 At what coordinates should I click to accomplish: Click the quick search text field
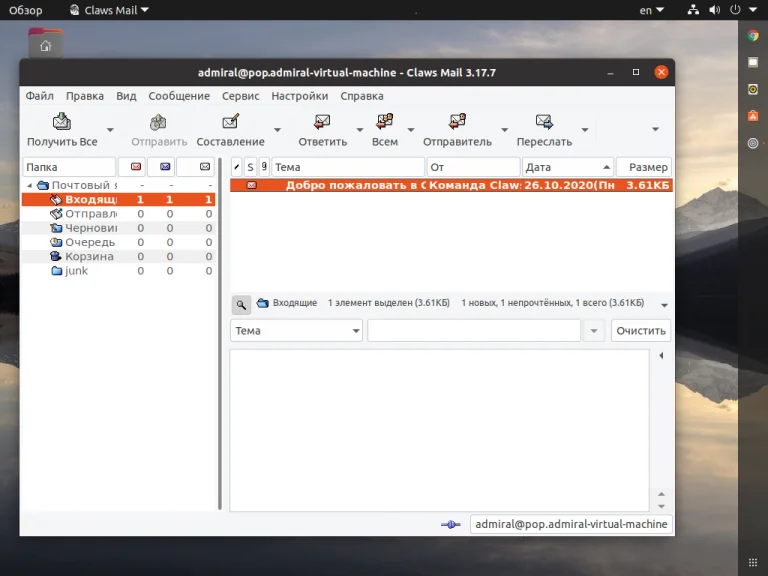click(x=474, y=331)
